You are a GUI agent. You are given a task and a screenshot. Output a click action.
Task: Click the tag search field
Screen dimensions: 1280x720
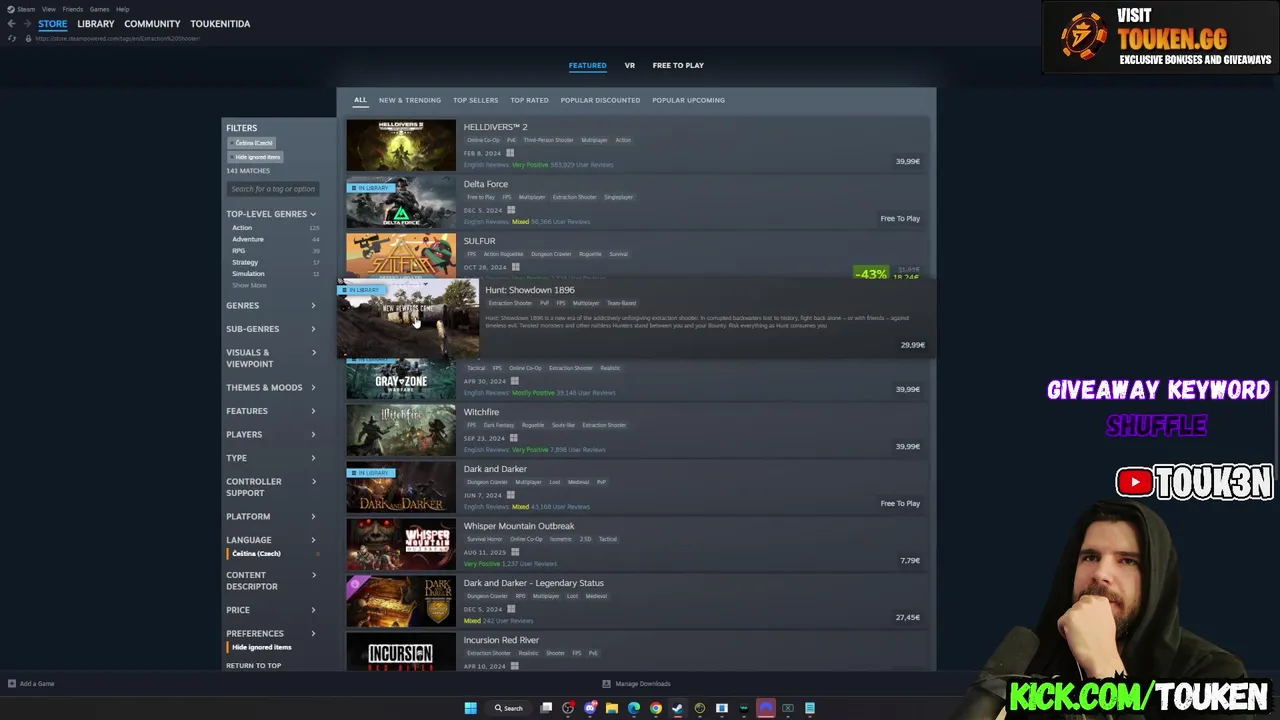(x=273, y=189)
